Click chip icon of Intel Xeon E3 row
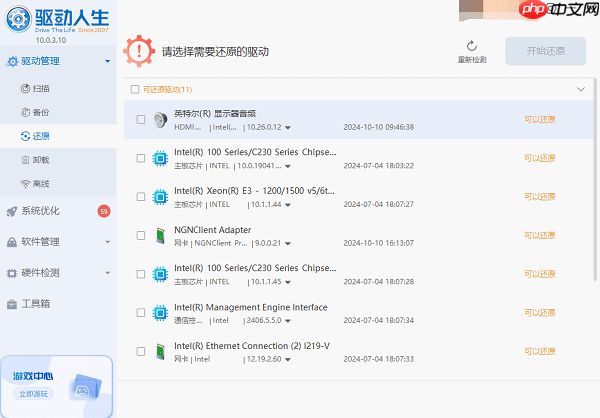The width and height of the screenshot is (600, 418). [x=160, y=197]
